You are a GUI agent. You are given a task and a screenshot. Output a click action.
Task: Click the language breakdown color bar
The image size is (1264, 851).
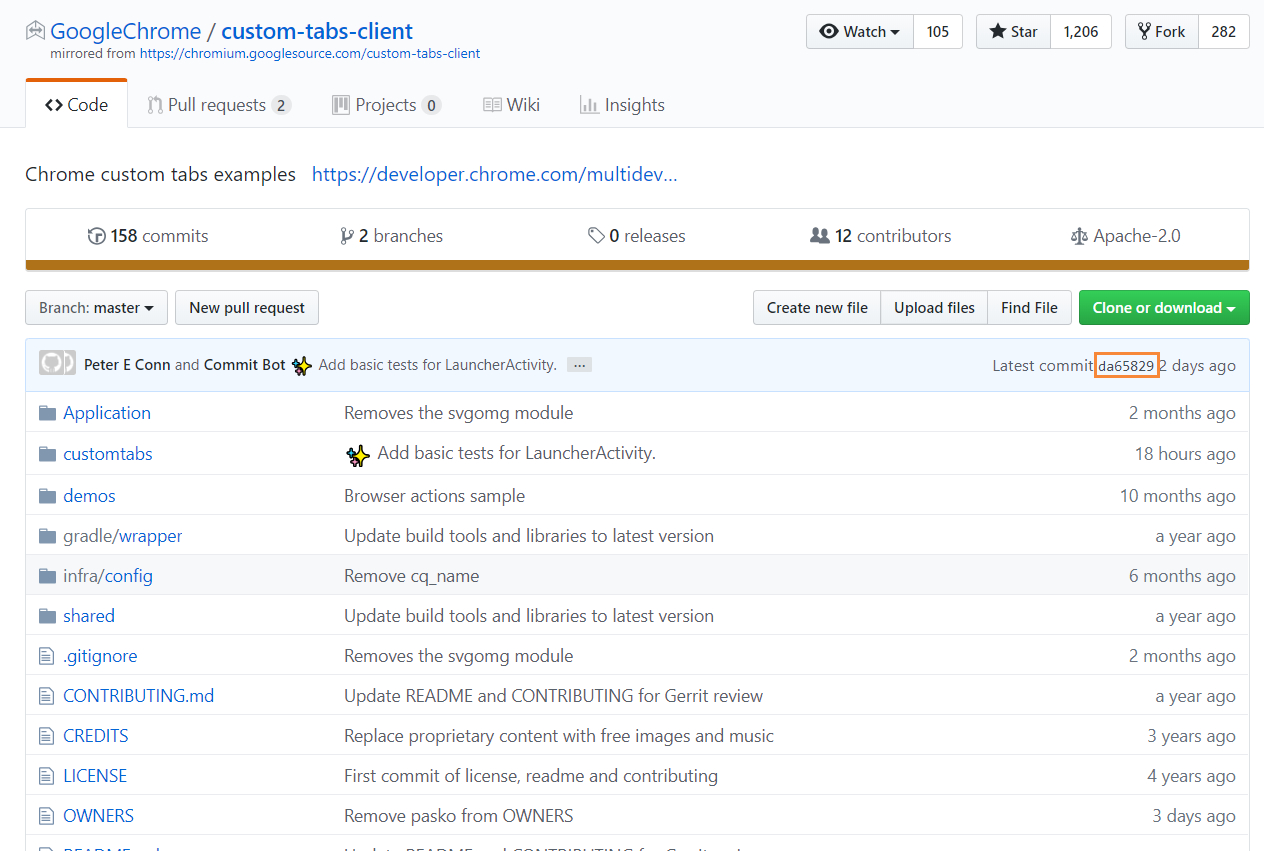tap(637, 265)
